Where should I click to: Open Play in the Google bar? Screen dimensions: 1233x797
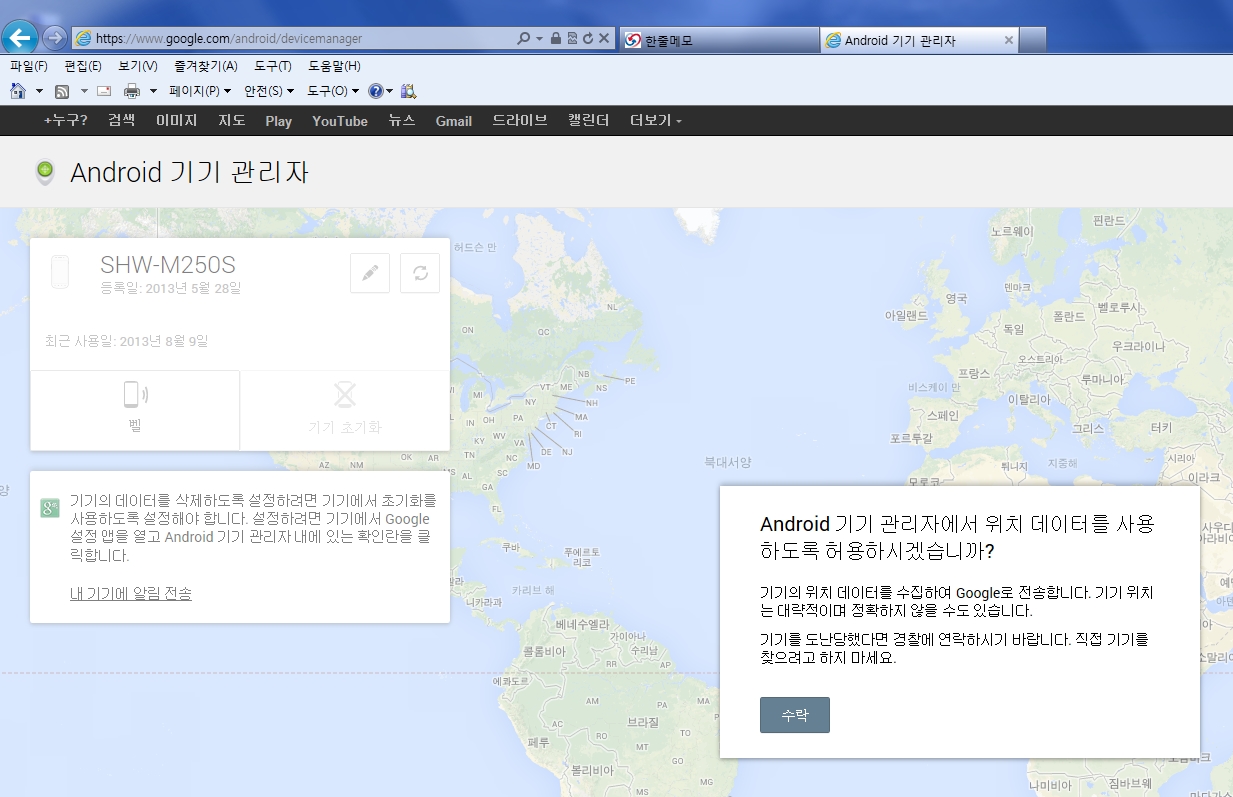[x=278, y=121]
